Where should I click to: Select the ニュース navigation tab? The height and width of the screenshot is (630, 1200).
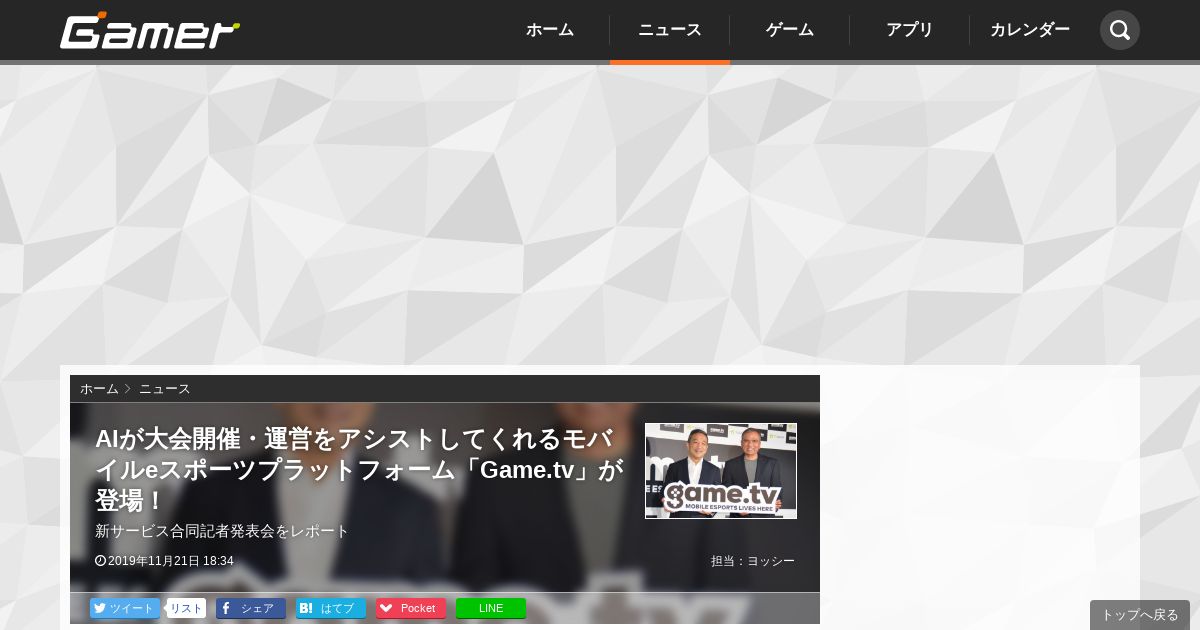click(x=670, y=30)
